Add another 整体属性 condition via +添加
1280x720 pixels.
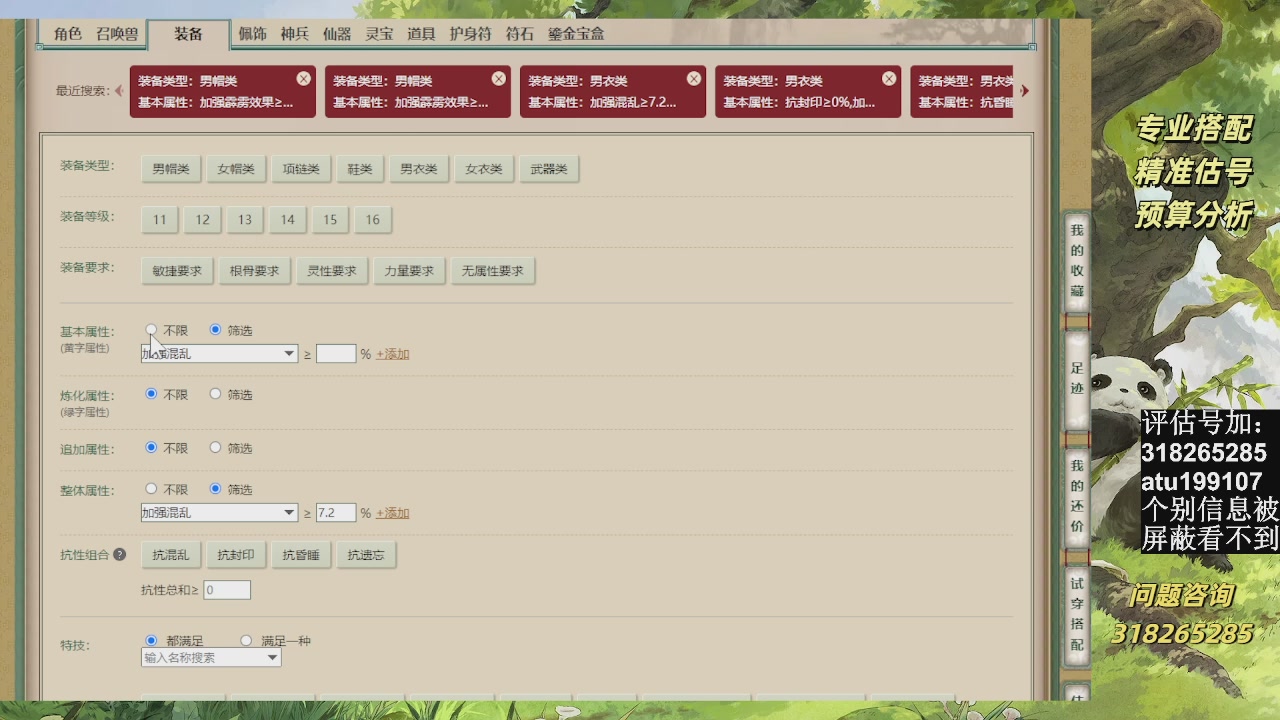coord(393,513)
